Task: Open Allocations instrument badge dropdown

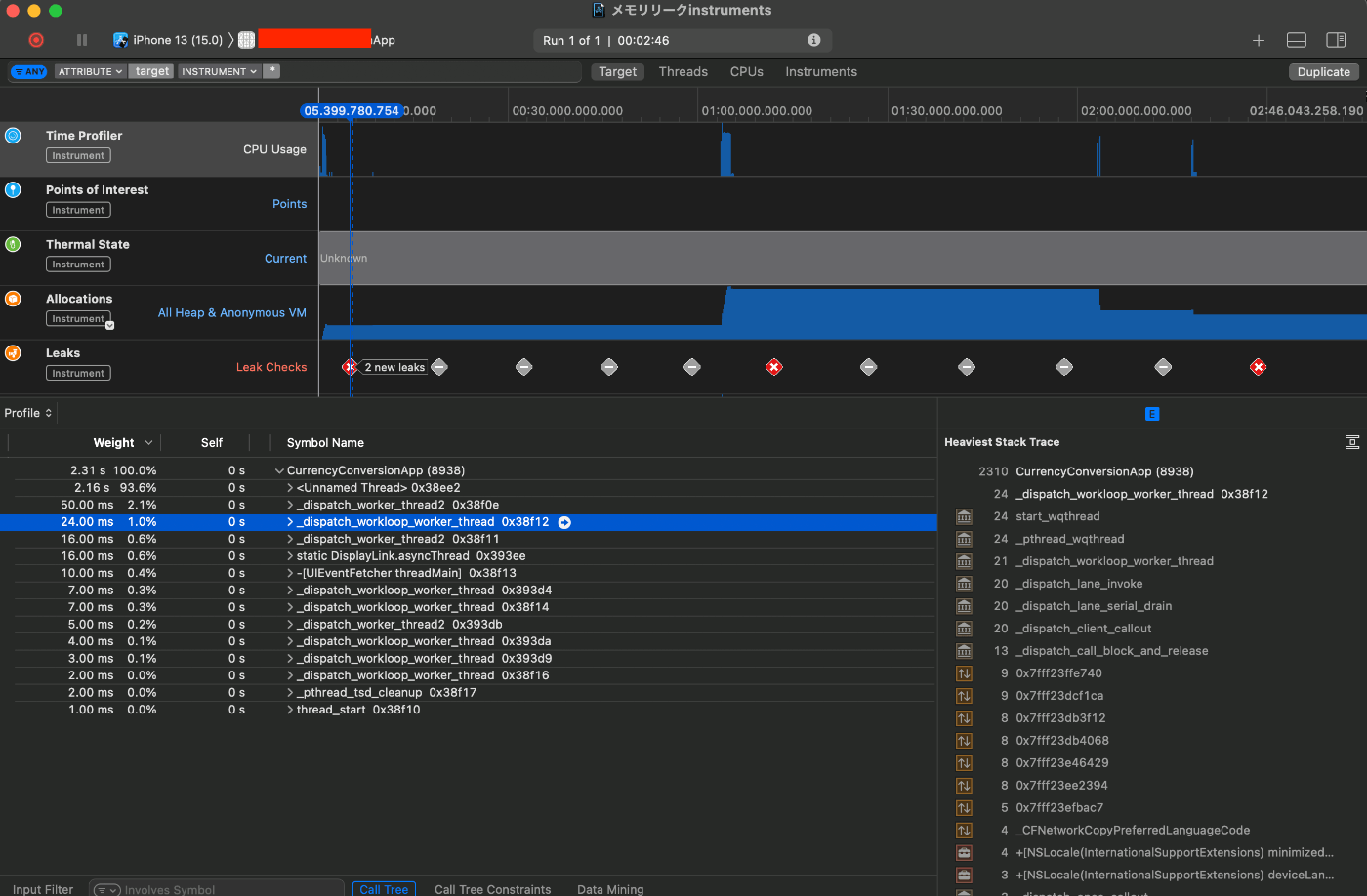Action: pyautogui.click(x=109, y=325)
